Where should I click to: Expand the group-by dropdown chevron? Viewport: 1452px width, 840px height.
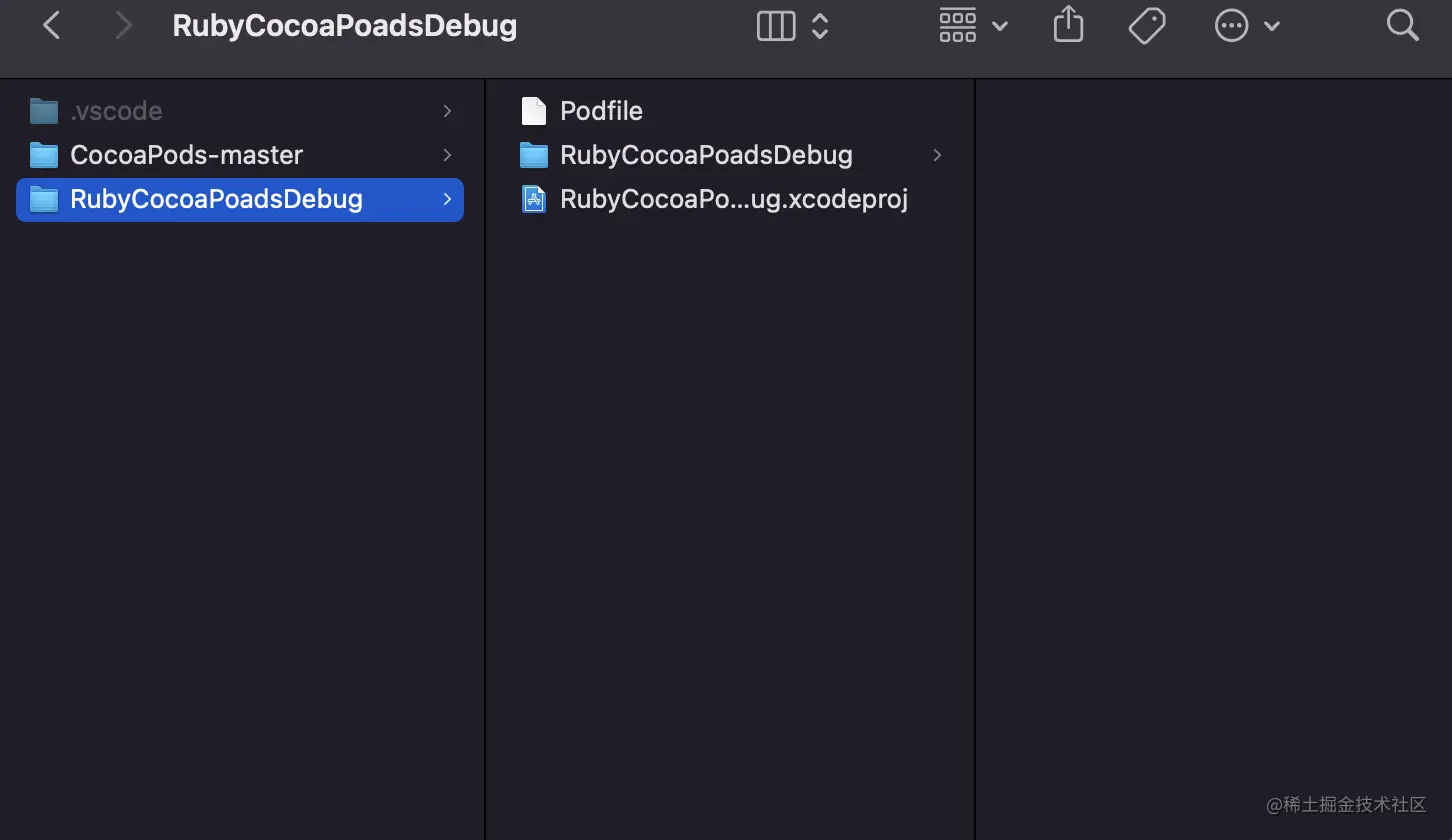point(1000,26)
